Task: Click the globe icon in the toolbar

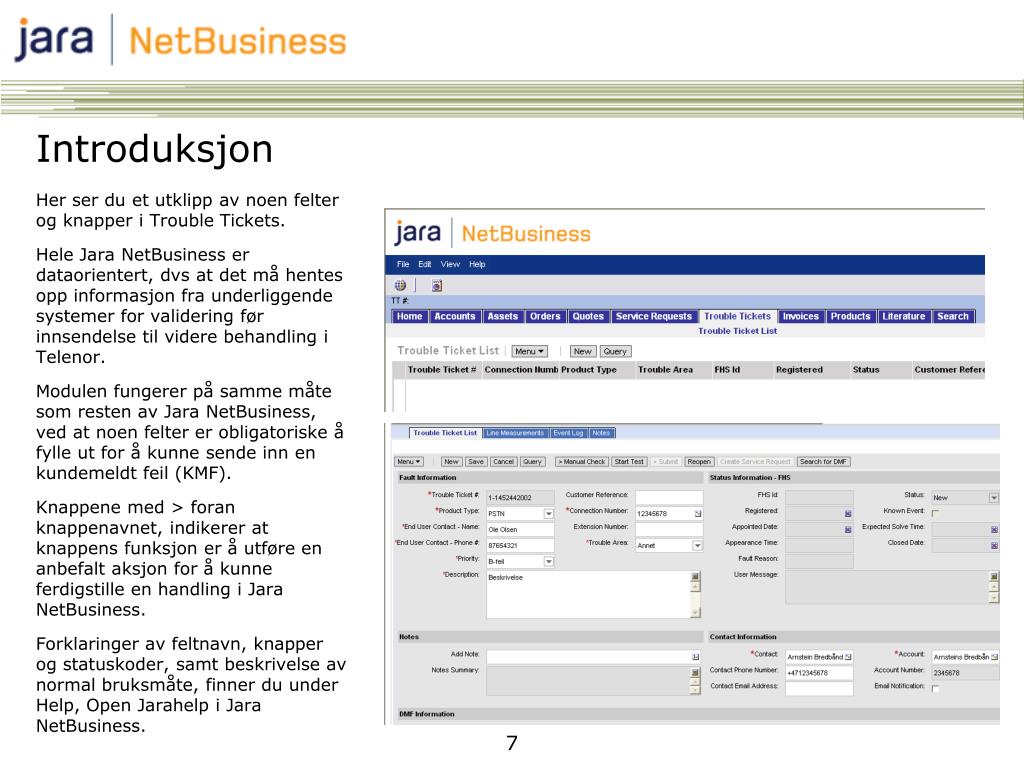Action: 400,285
